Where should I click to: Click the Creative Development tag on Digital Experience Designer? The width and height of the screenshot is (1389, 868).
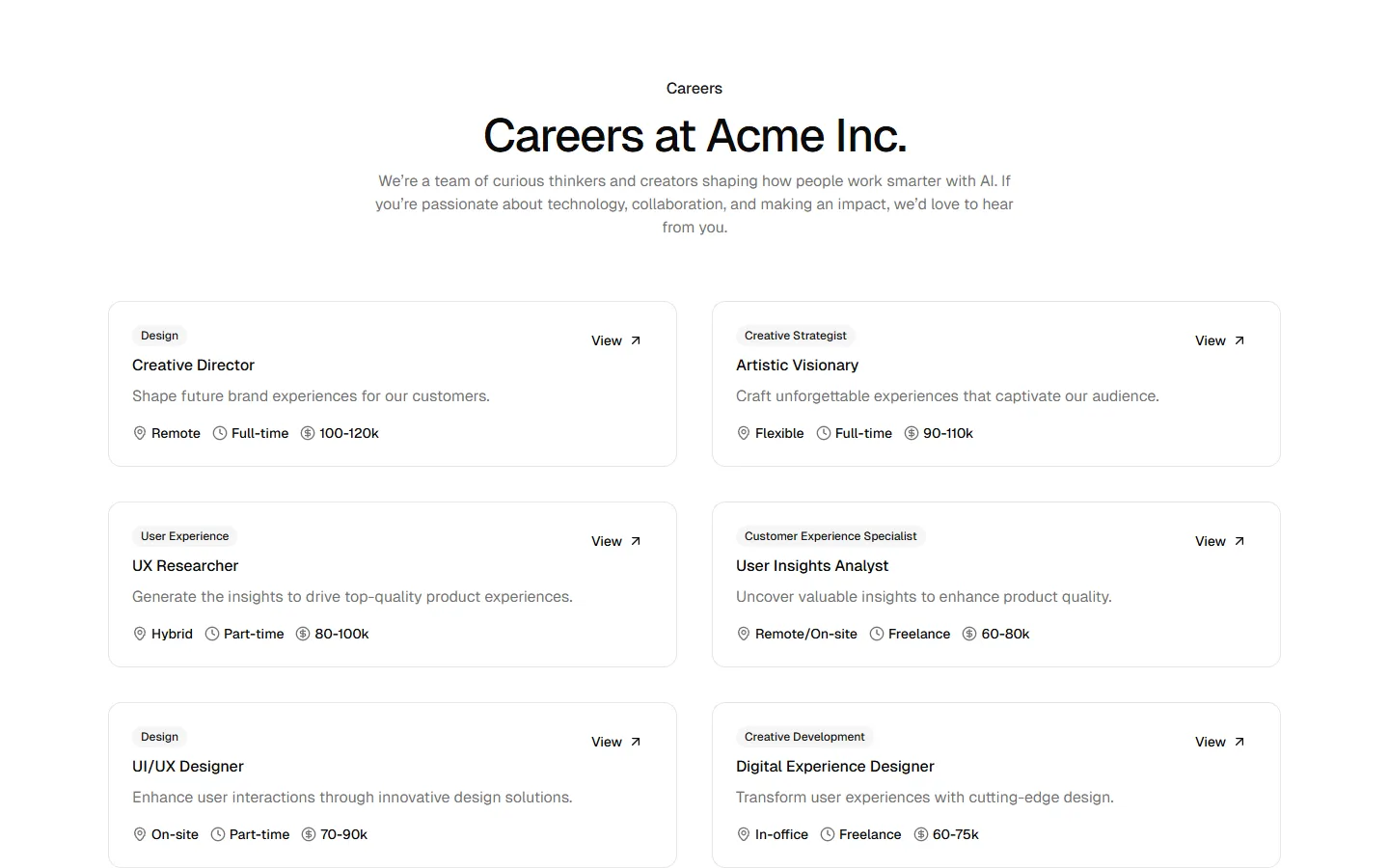click(804, 736)
